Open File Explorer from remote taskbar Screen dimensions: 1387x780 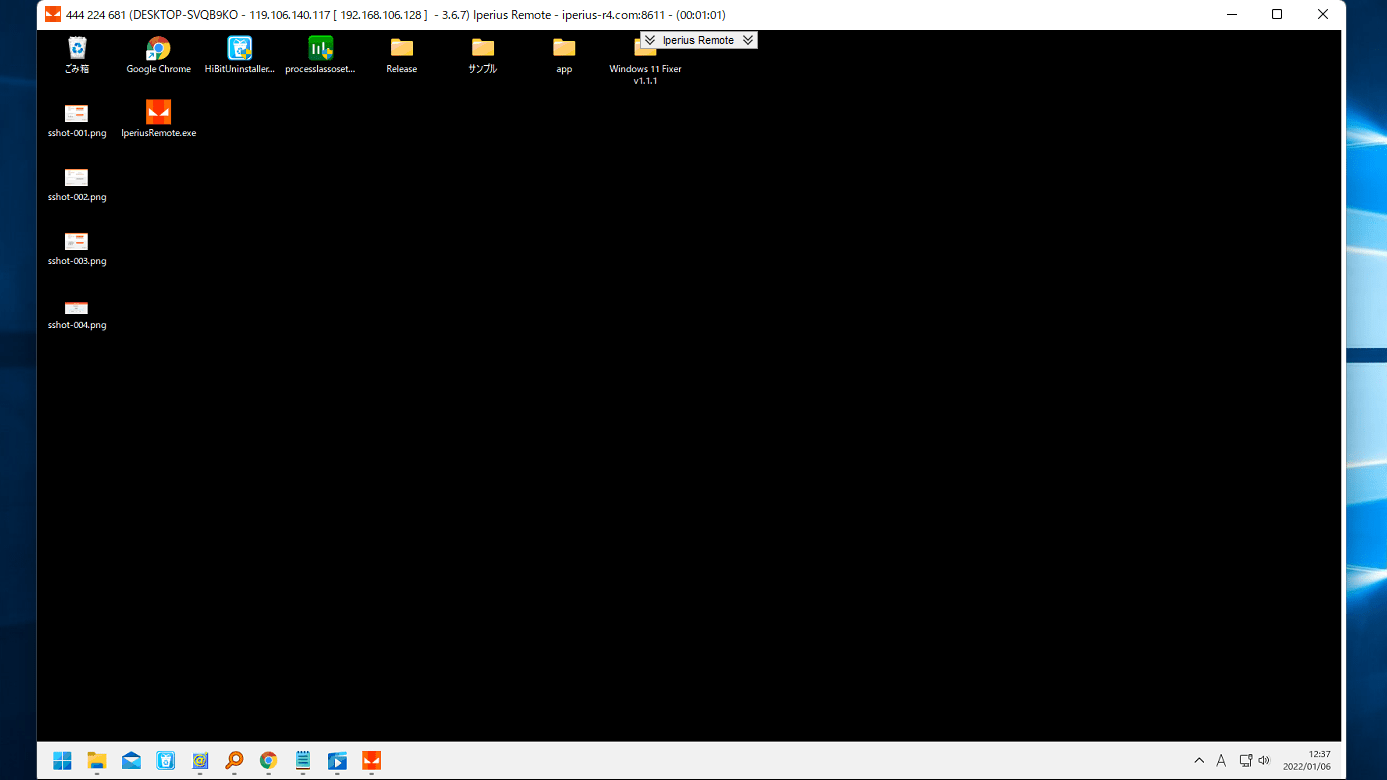tap(97, 761)
